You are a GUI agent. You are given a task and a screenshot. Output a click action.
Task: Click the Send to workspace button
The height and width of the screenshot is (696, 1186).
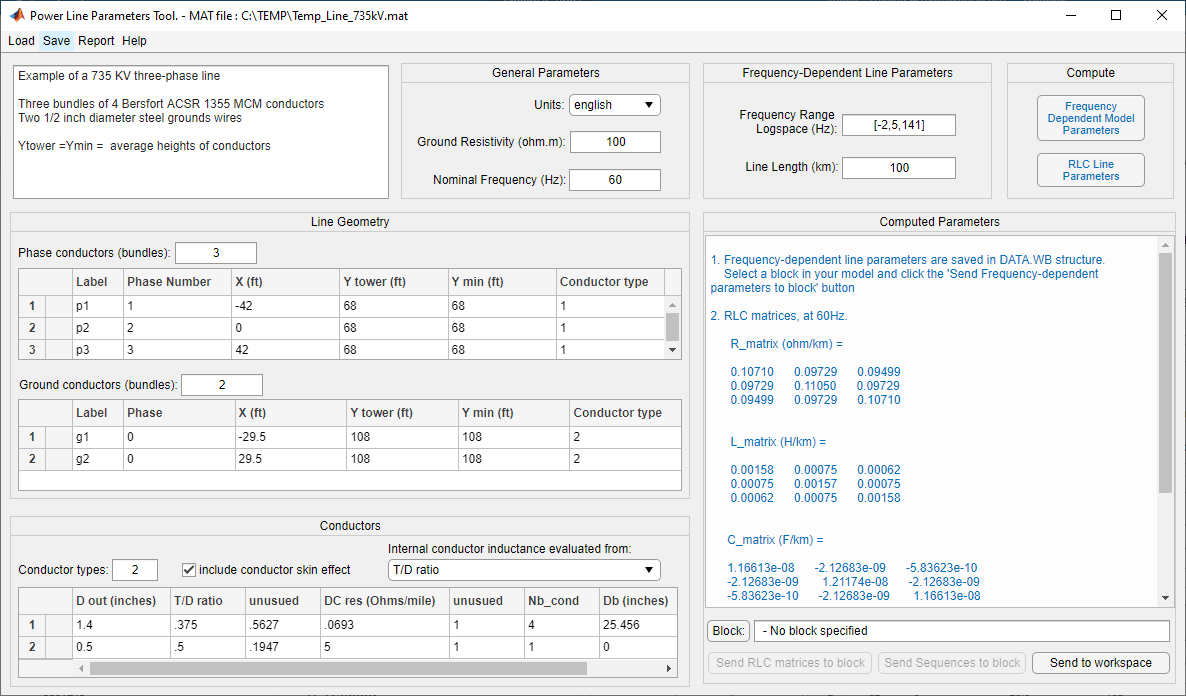[1100, 662]
